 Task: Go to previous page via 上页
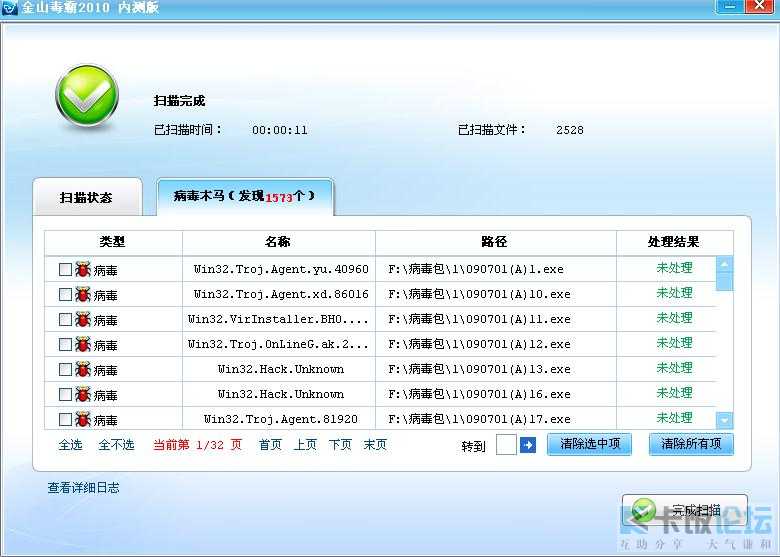305,445
